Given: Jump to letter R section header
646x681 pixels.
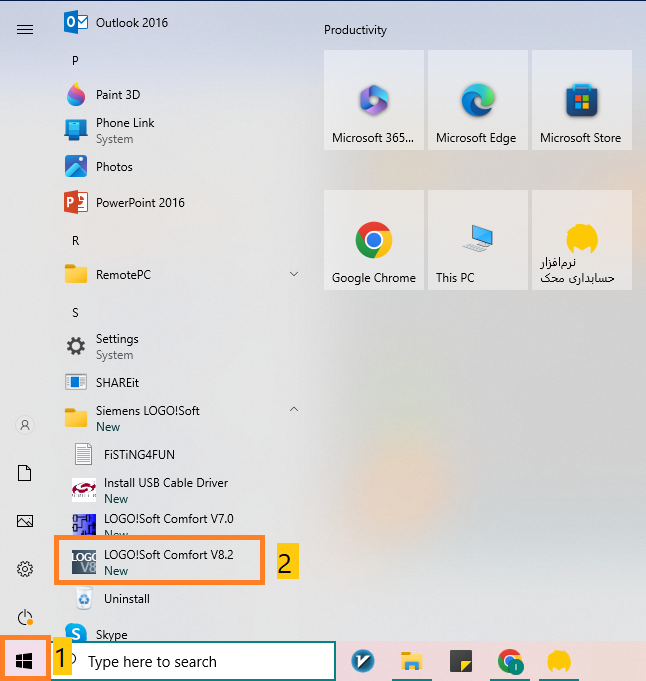Looking at the screenshot, I should (x=76, y=240).
